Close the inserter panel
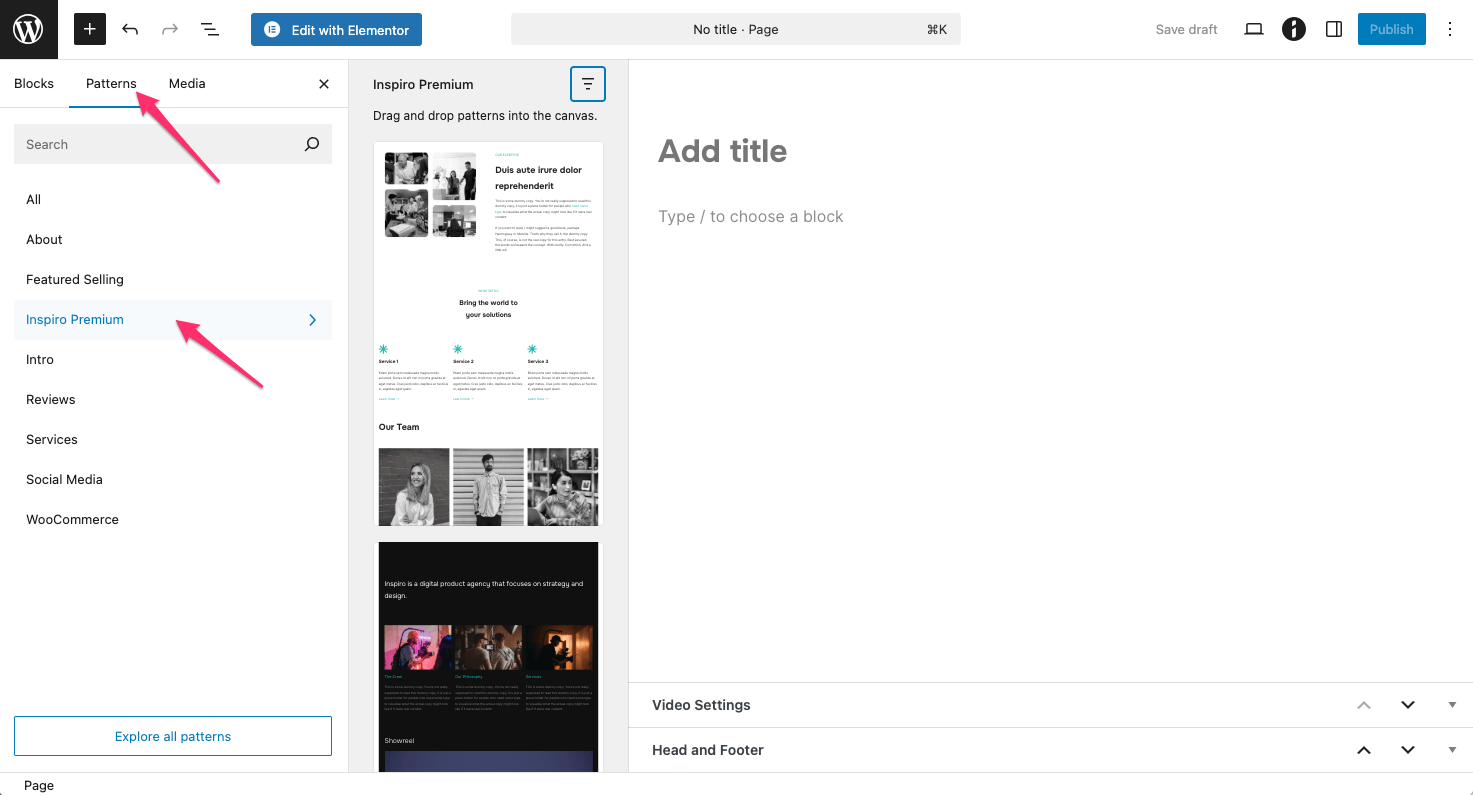This screenshot has width=1473, height=795. (324, 84)
